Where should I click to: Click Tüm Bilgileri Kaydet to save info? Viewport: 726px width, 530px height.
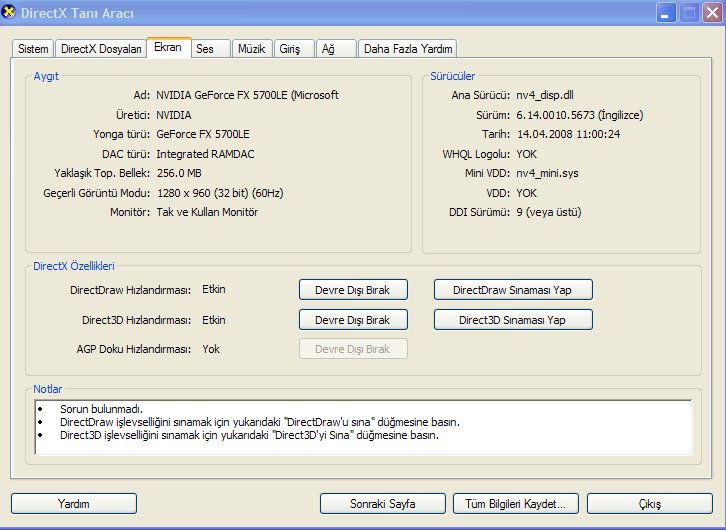(x=516, y=503)
